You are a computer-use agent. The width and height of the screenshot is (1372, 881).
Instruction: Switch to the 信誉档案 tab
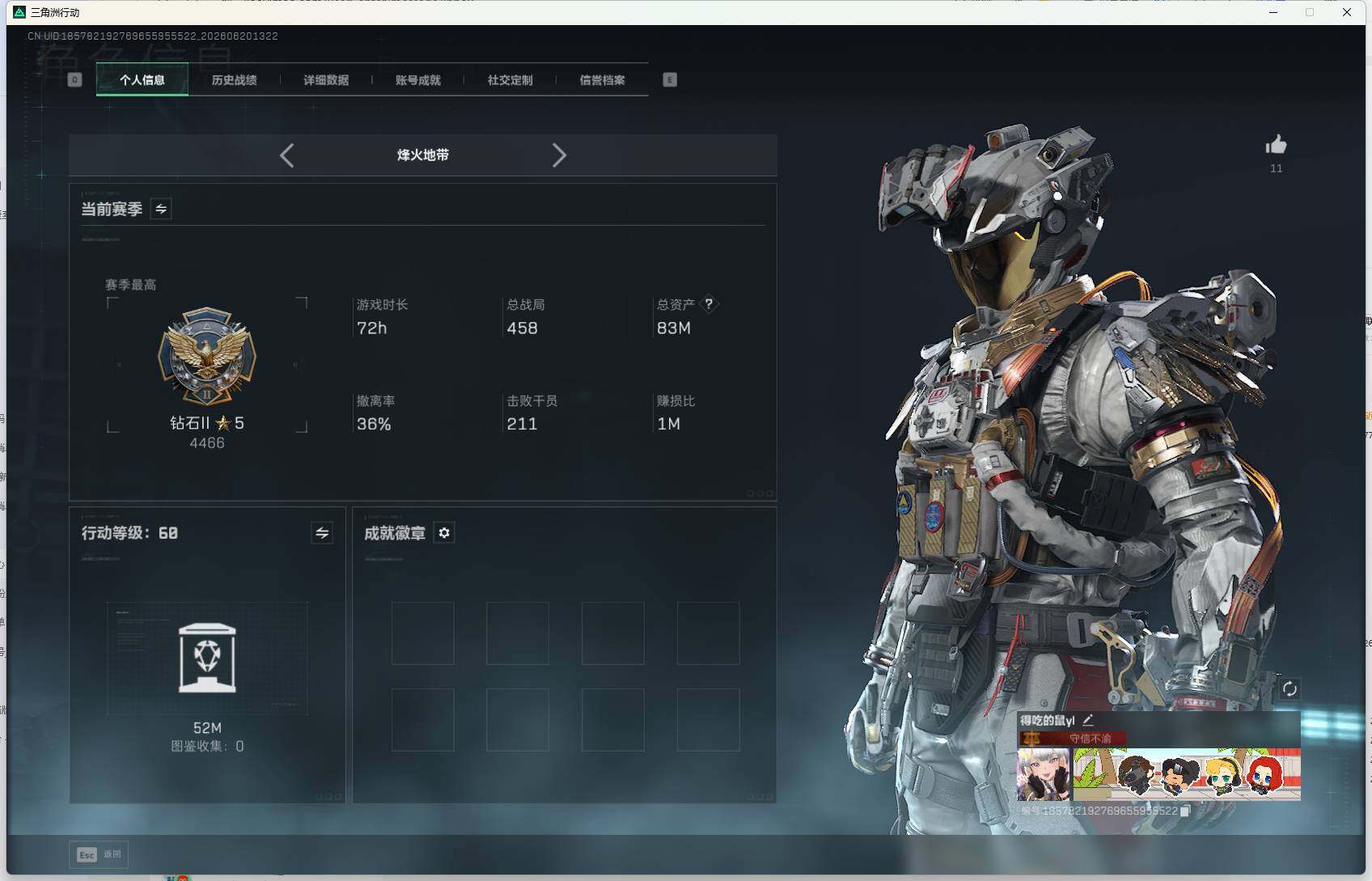tap(602, 79)
